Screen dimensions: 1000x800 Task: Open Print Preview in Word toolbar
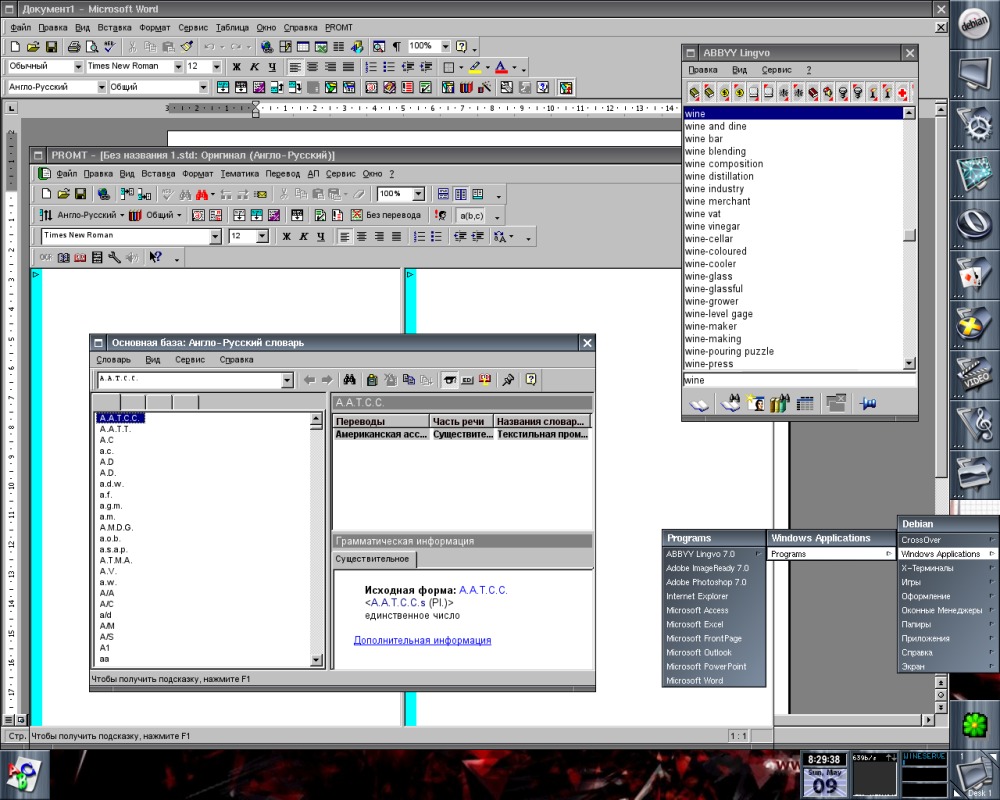(92, 47)
